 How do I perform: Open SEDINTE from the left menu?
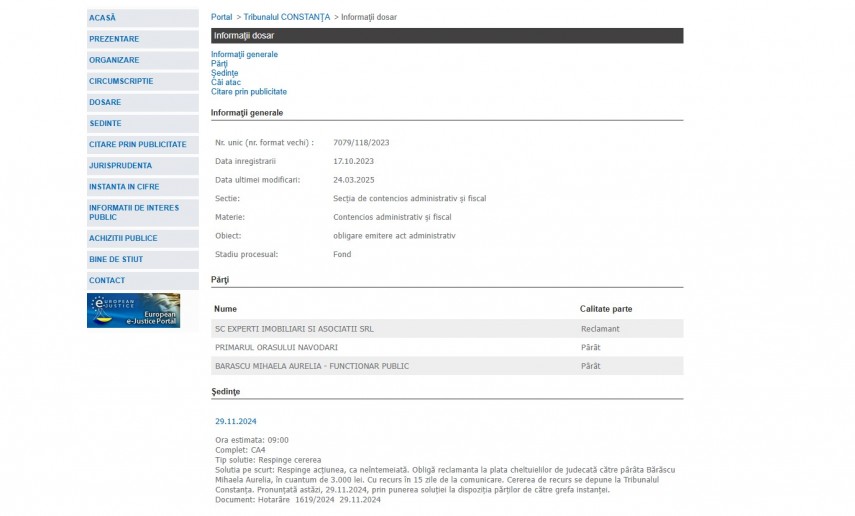tap(105, 123)
